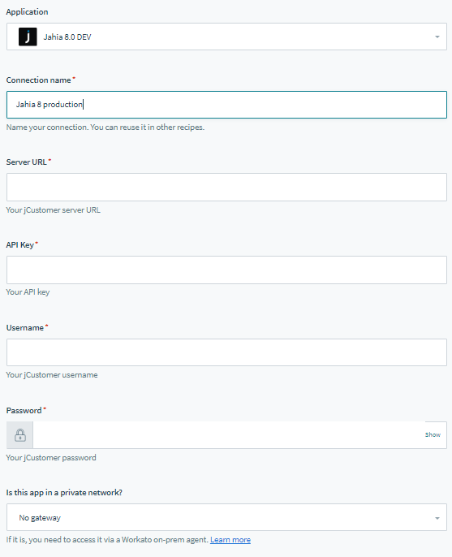Open the Learn more link

230,540
